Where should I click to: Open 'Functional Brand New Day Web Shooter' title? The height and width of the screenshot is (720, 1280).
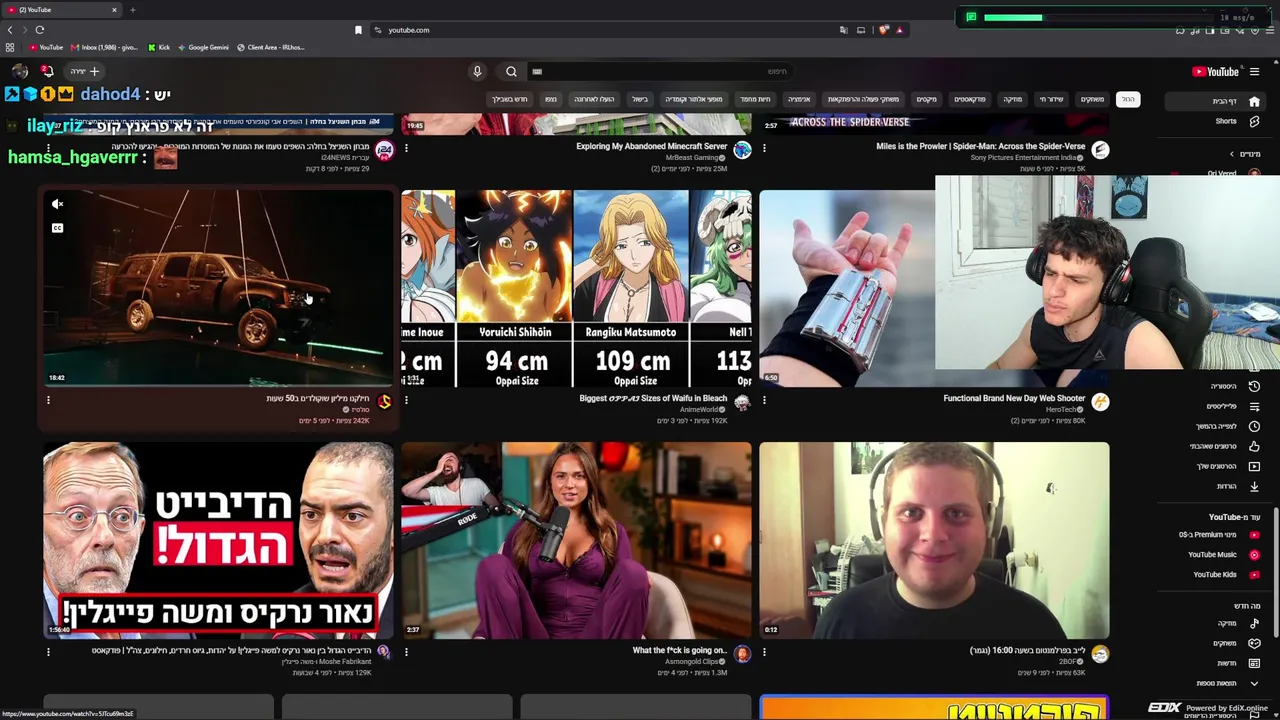[x=1014, y=398]
